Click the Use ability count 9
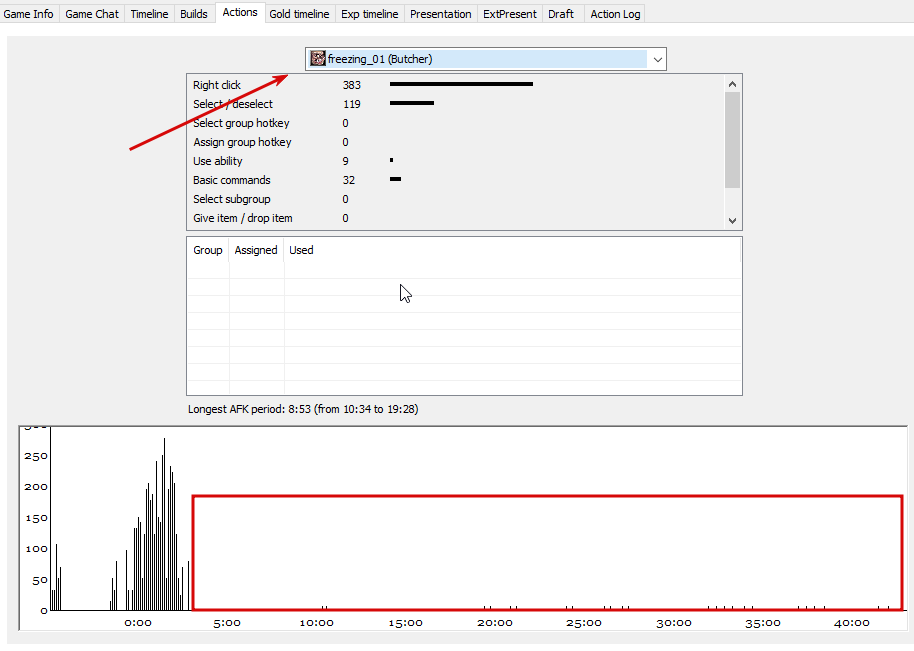Screen dimensions: 914x651 pyautogui.click(x=346, y=161)
